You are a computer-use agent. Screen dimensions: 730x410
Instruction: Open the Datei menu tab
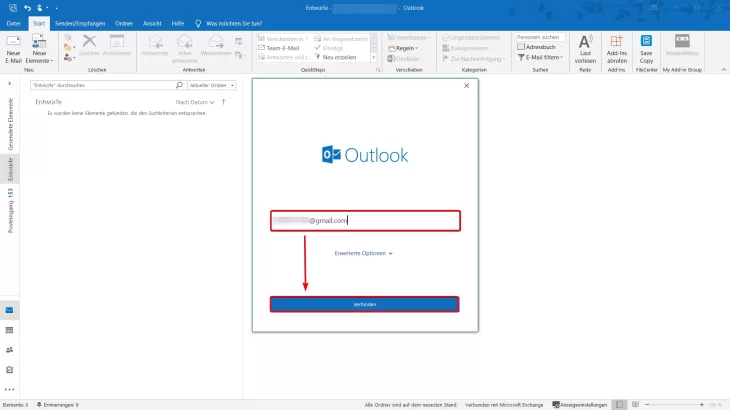(x=14, y=22)
